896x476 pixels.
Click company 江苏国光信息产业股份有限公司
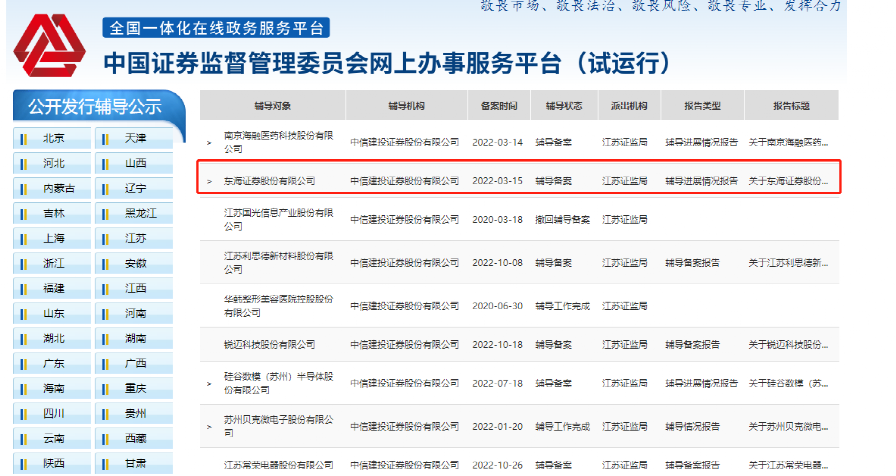click(278, 219)
